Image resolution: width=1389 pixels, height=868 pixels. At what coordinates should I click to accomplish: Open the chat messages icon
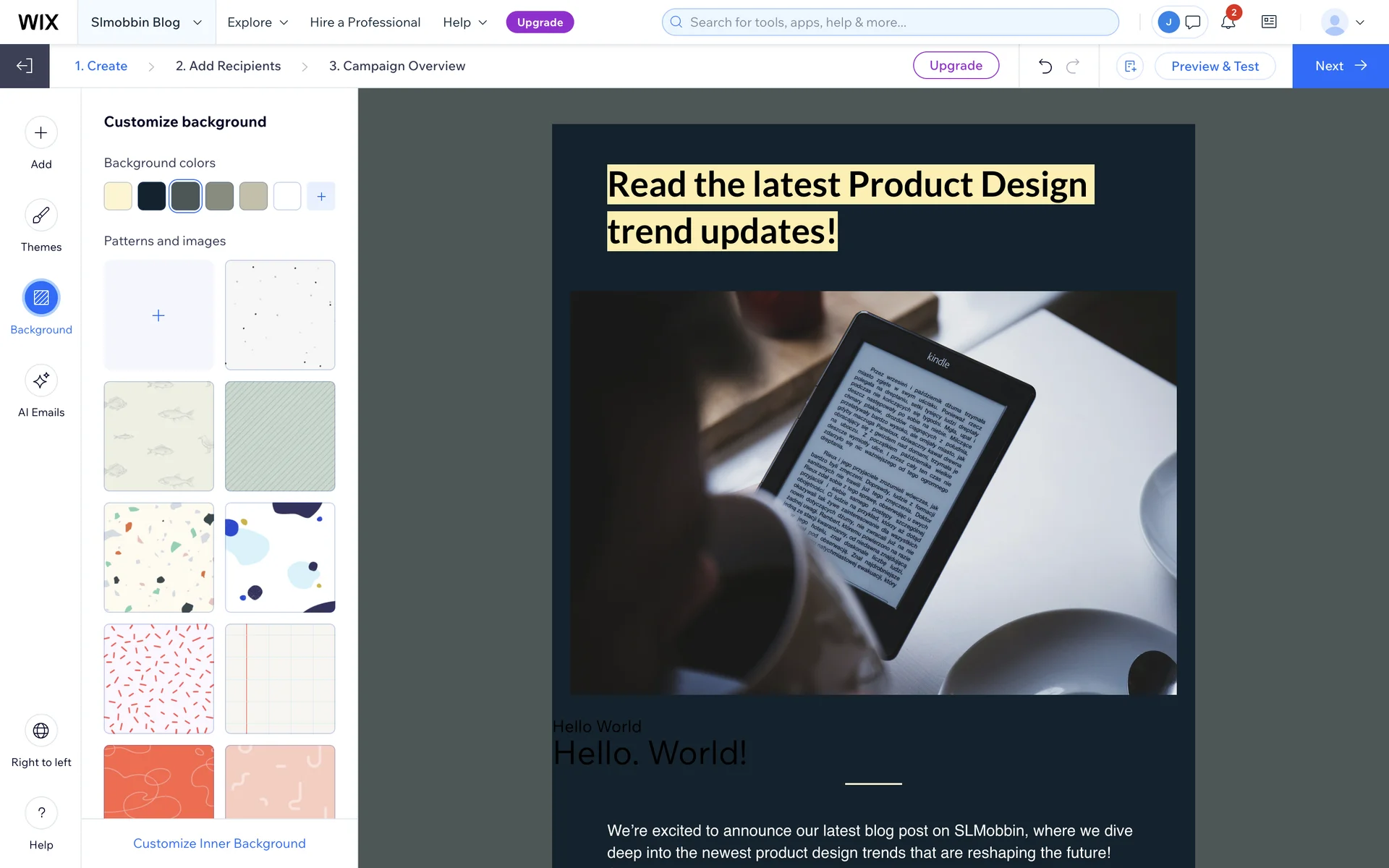1193,22
